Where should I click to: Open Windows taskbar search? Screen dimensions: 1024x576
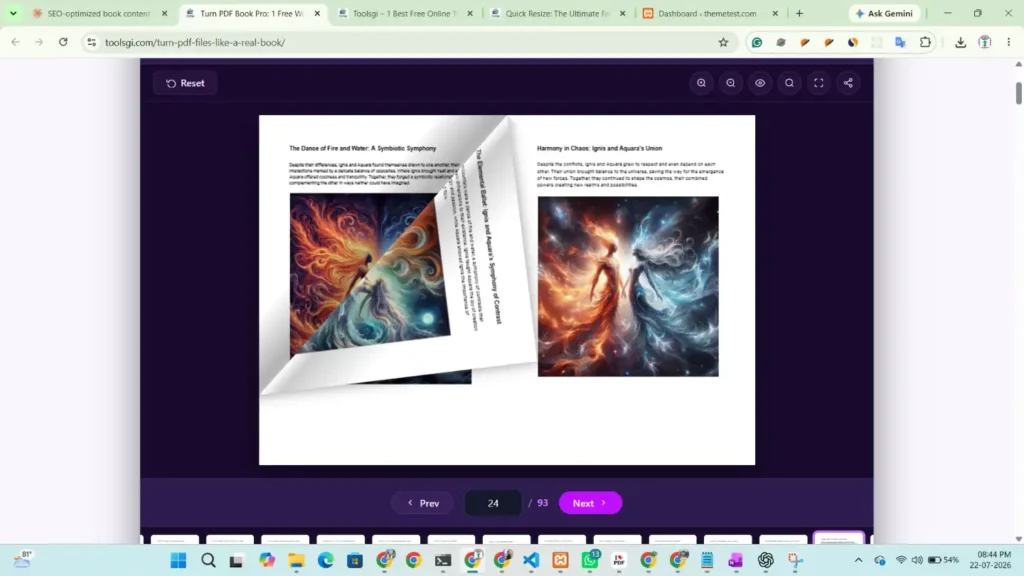(208, 560)
